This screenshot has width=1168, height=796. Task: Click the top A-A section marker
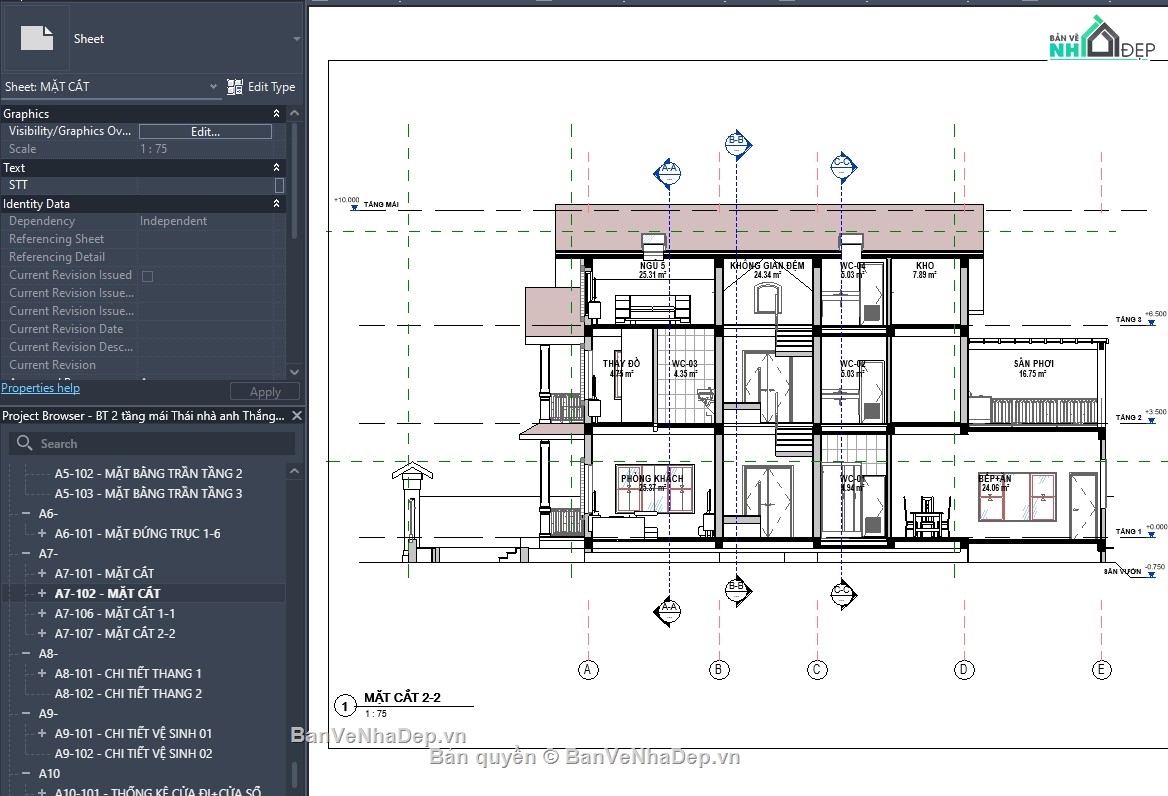point(668,171)
